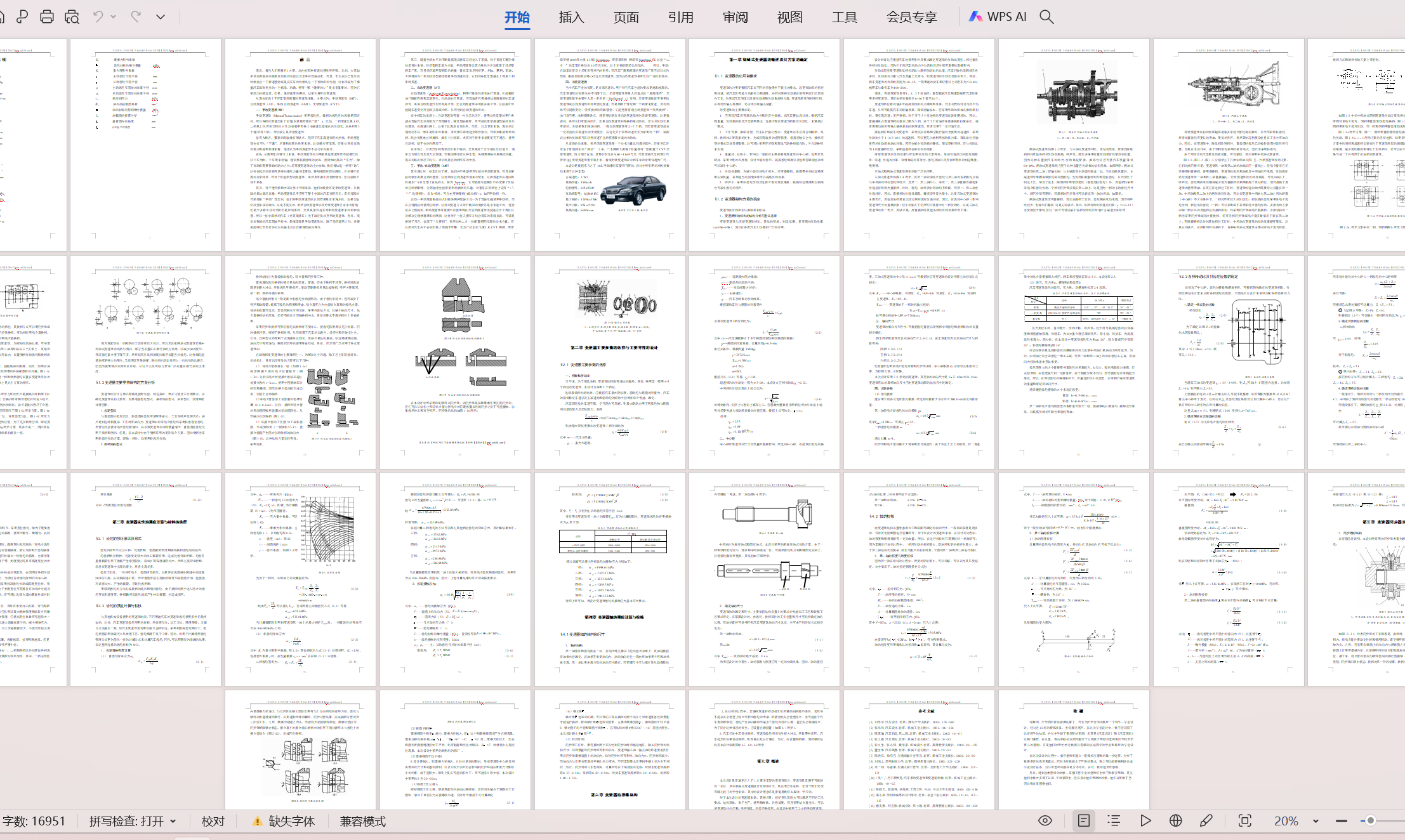Click the save-as cloud key icon
Viewport: 1405px width, 840px height.
coord(22,16)
